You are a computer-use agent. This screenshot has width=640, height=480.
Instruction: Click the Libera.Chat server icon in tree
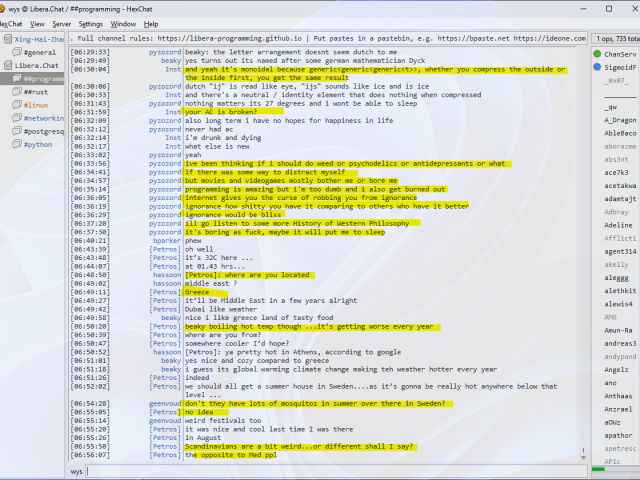[x=7, y=64]
